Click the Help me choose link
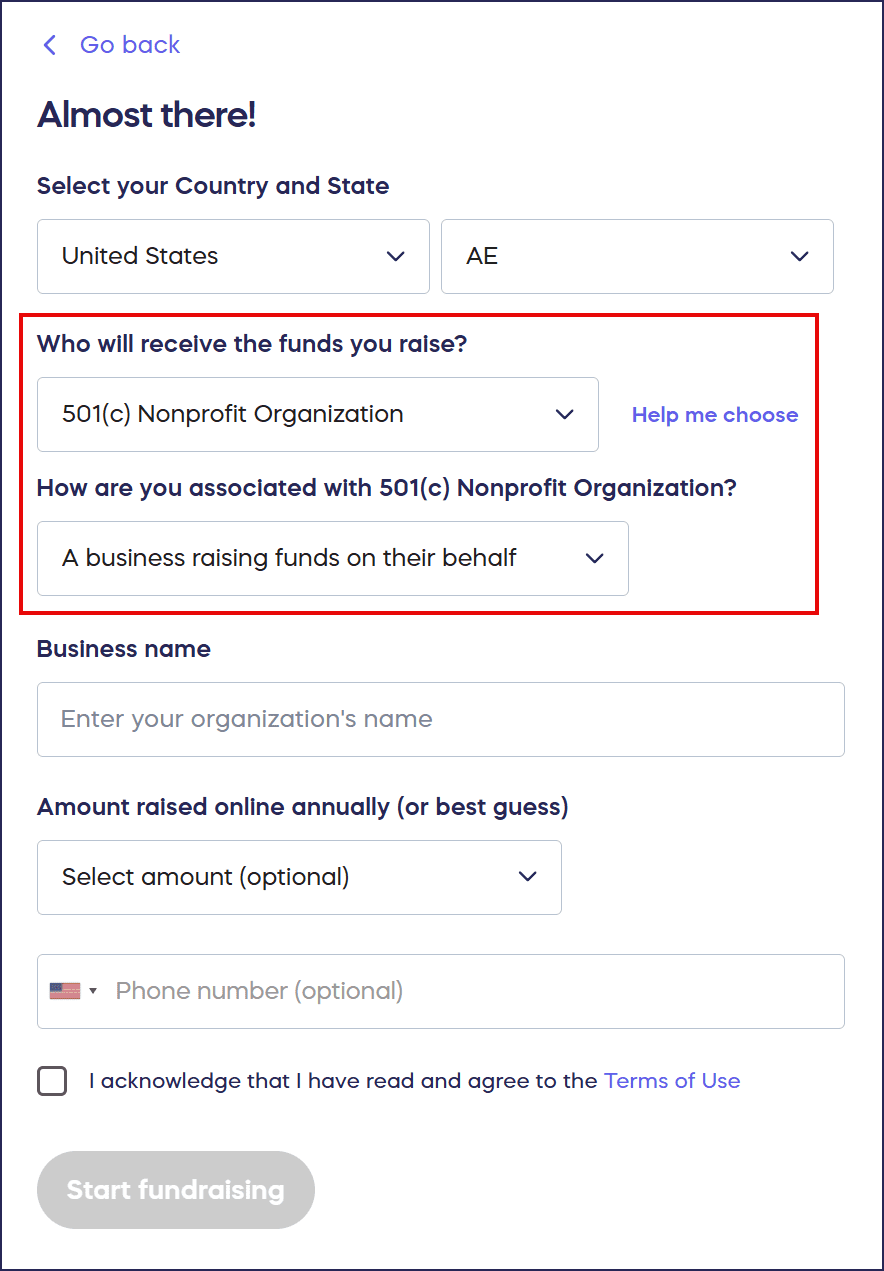Screen dimensions: 884x1271 point(714,415)
